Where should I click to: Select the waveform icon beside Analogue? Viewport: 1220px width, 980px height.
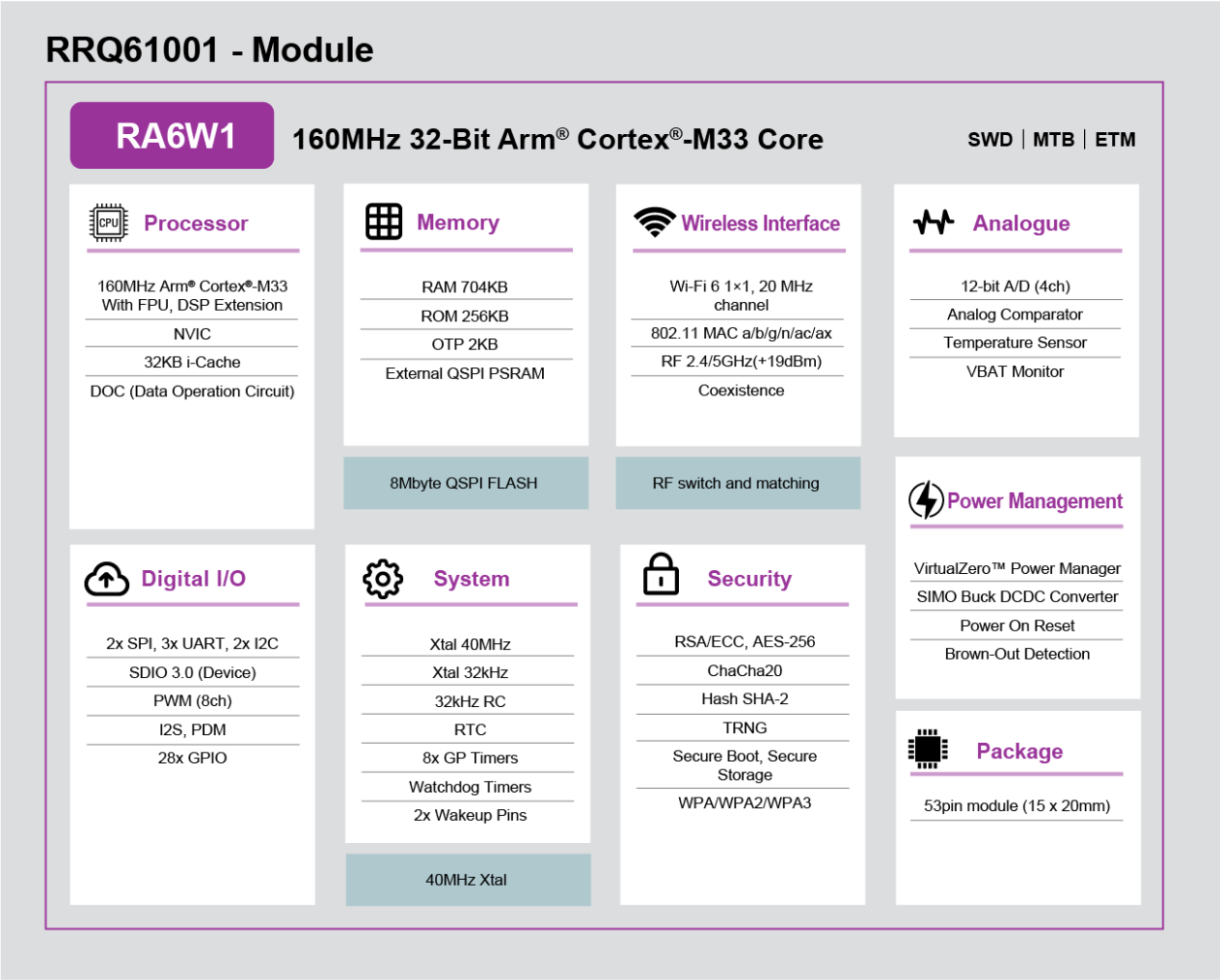pyautogui.click(x=932, y=221)
